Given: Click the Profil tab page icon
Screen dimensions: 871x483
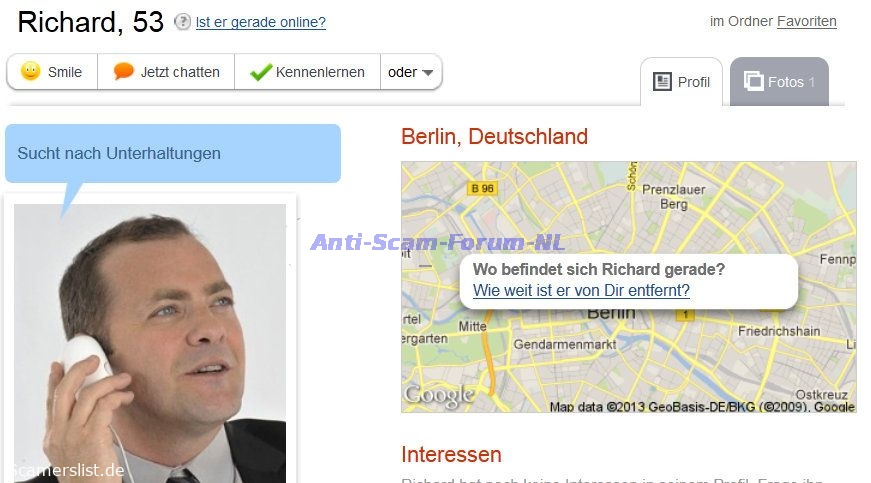Looking at the screenshot, I should [x=662, y=82].
